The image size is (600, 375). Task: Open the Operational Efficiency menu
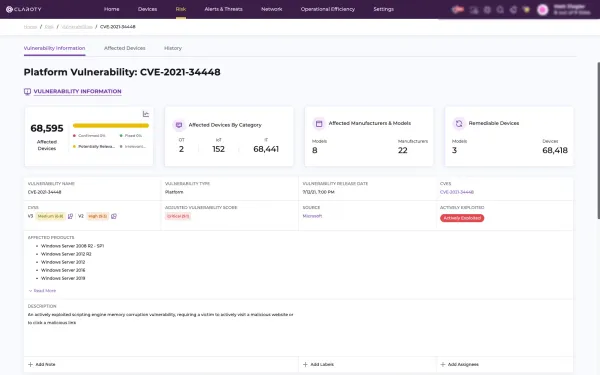click(x=328, y=9)
